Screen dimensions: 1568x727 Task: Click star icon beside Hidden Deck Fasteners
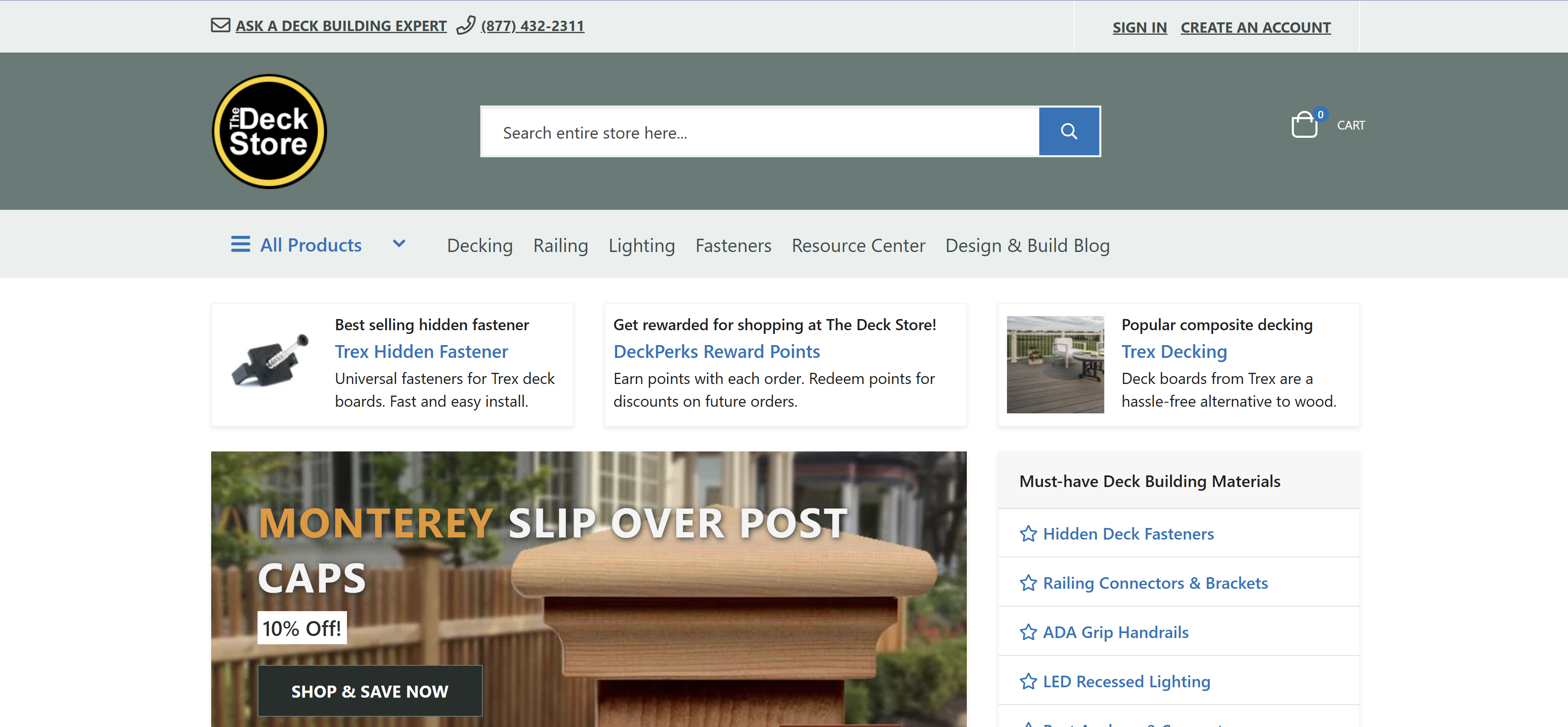[1028, 533]
